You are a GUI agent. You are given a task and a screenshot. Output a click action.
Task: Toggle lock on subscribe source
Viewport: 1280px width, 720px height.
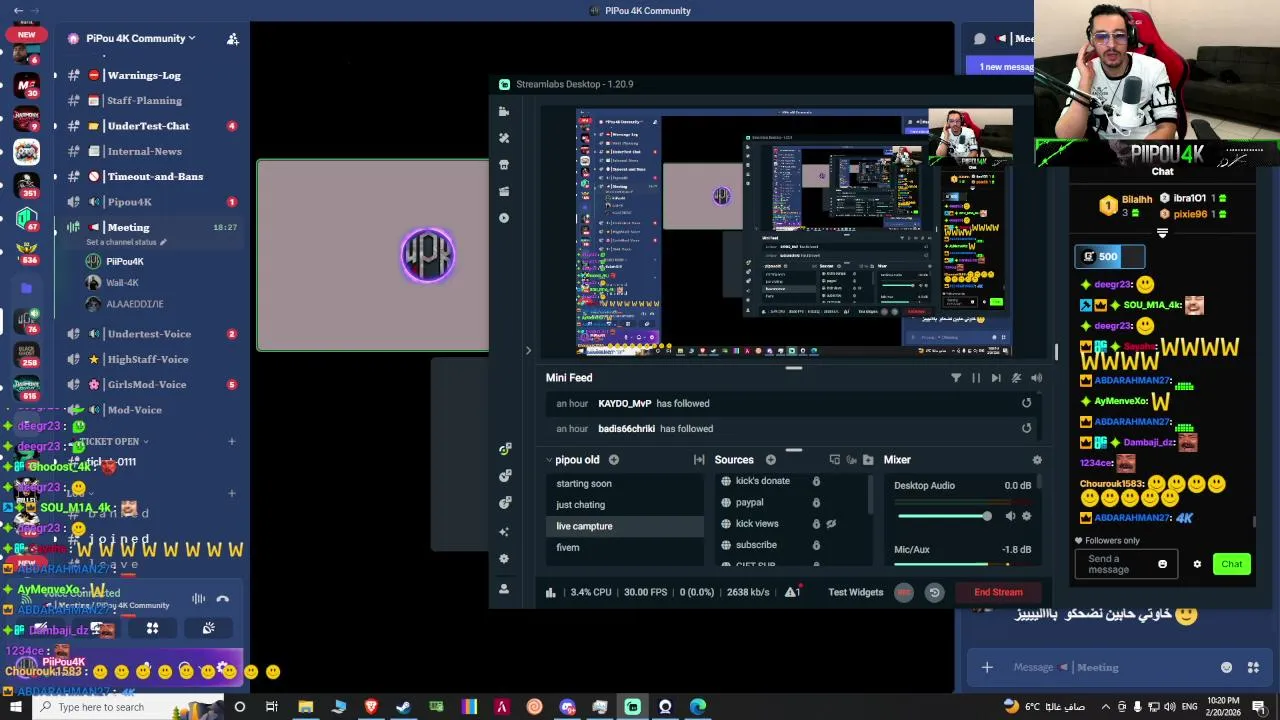pyautogui.click(x=816, y=545)
